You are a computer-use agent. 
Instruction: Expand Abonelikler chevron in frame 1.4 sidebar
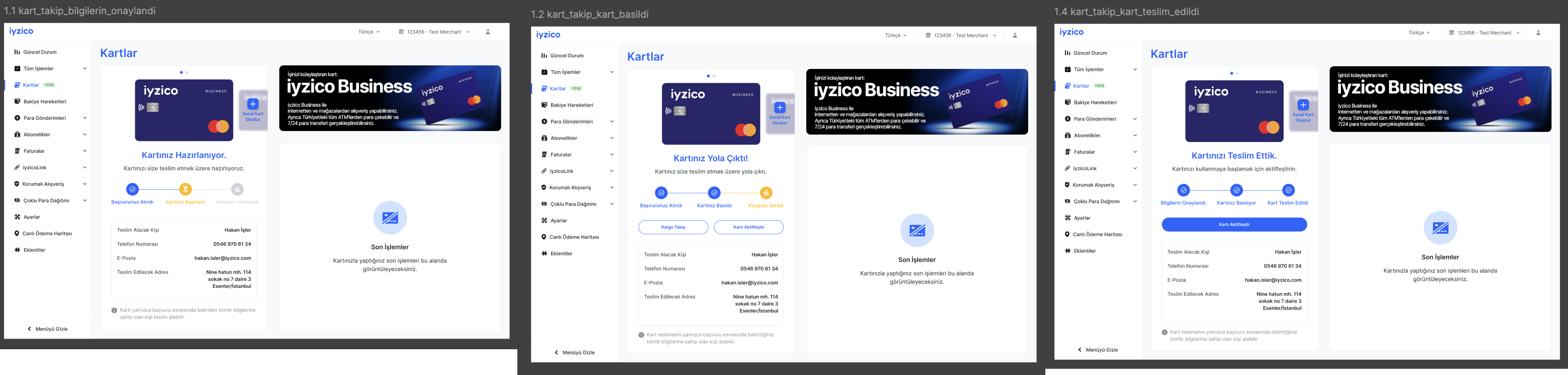[x=1135, y=136]
